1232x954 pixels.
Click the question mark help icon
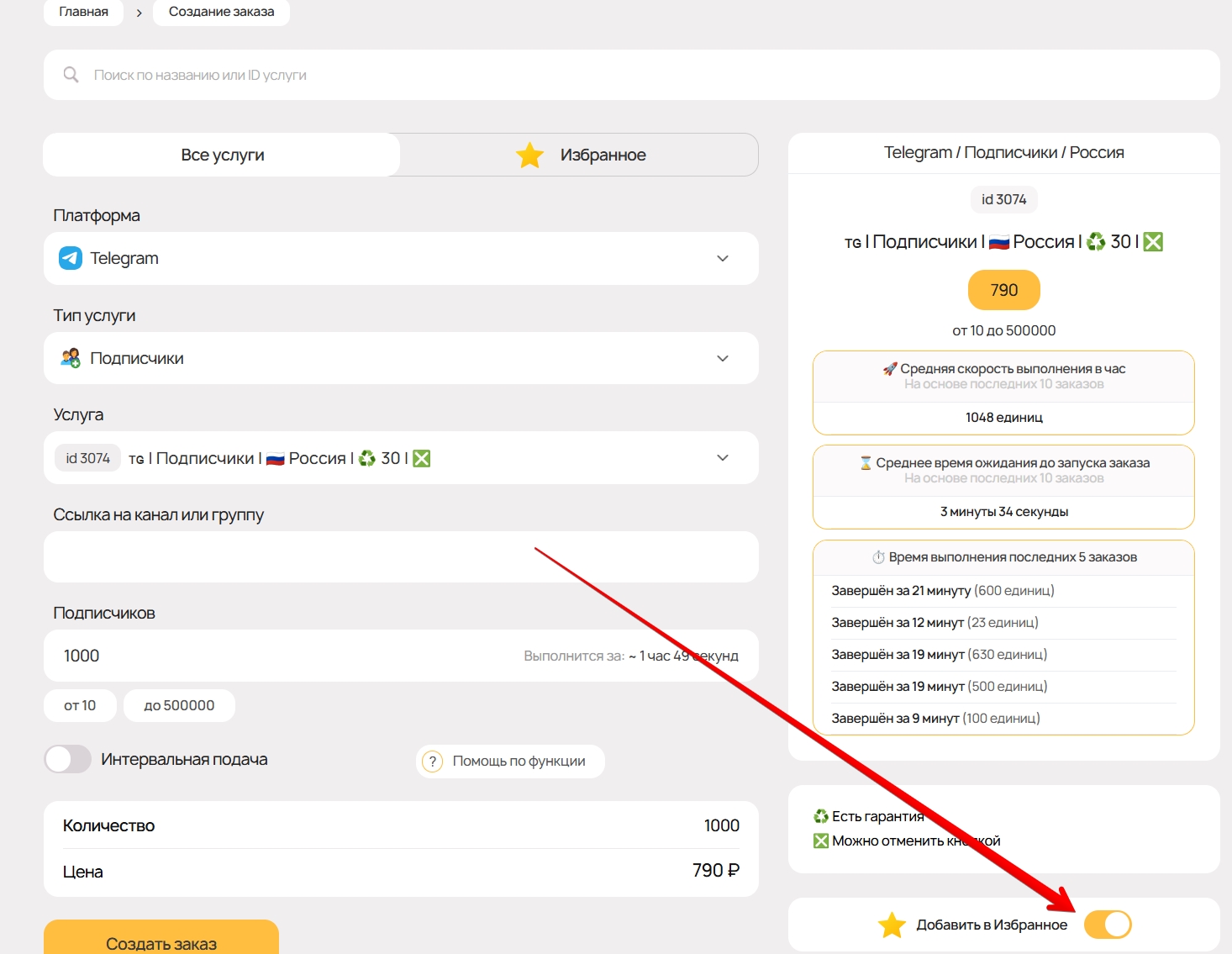tap(432, 762)
